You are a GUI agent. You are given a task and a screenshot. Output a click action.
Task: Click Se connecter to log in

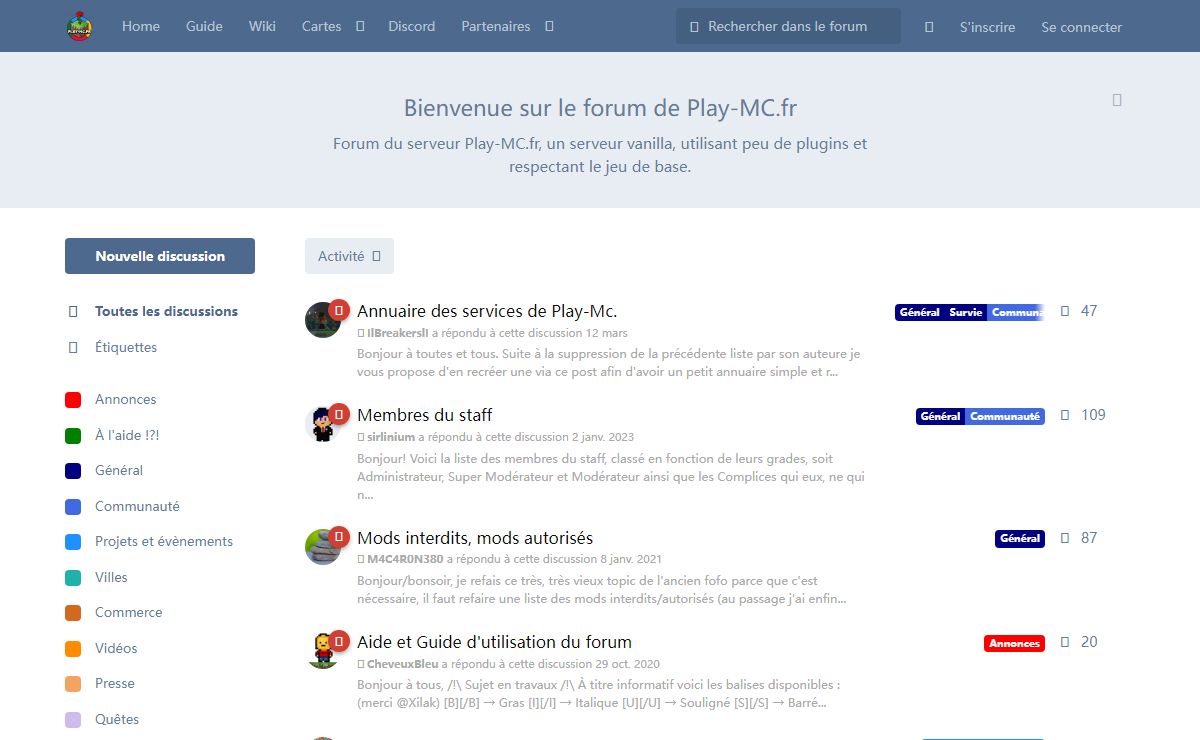(x=1081, y=27)
